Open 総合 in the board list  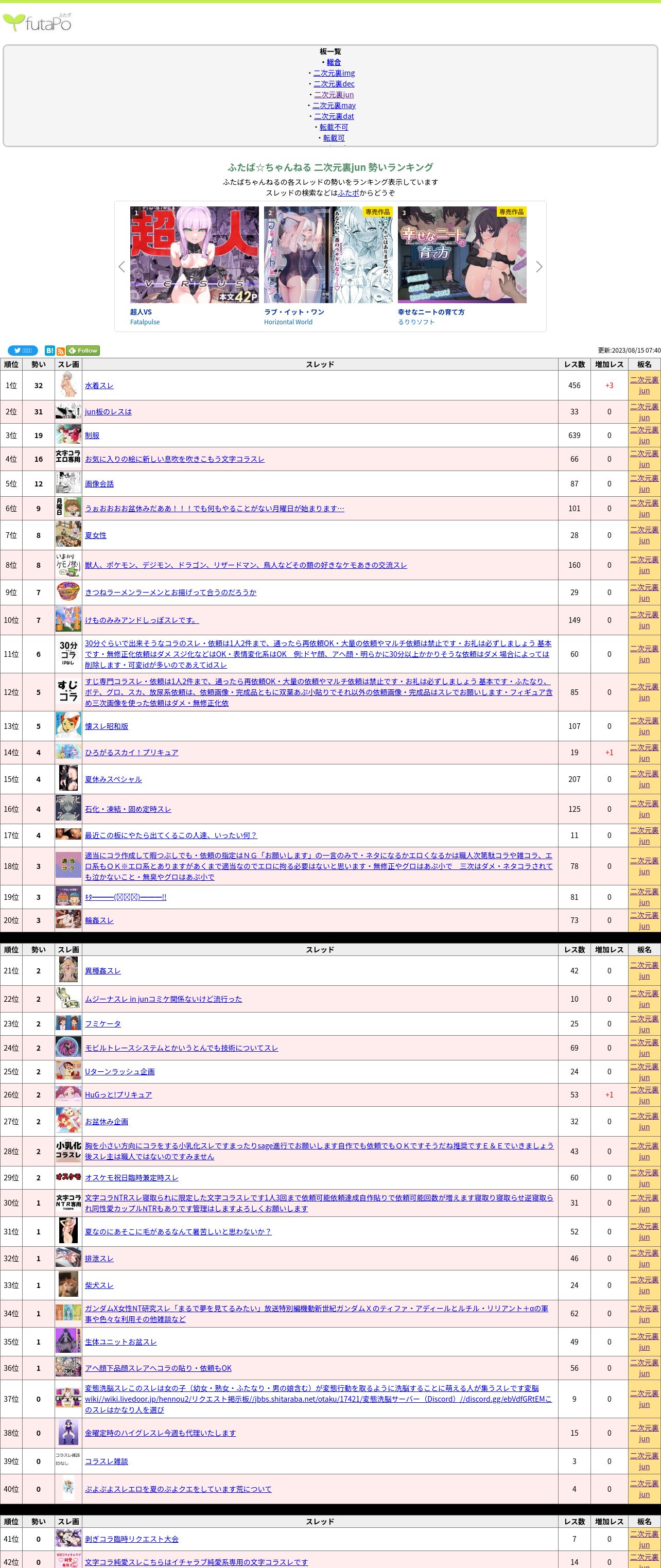pyautogui.click(x=334, y=62)
